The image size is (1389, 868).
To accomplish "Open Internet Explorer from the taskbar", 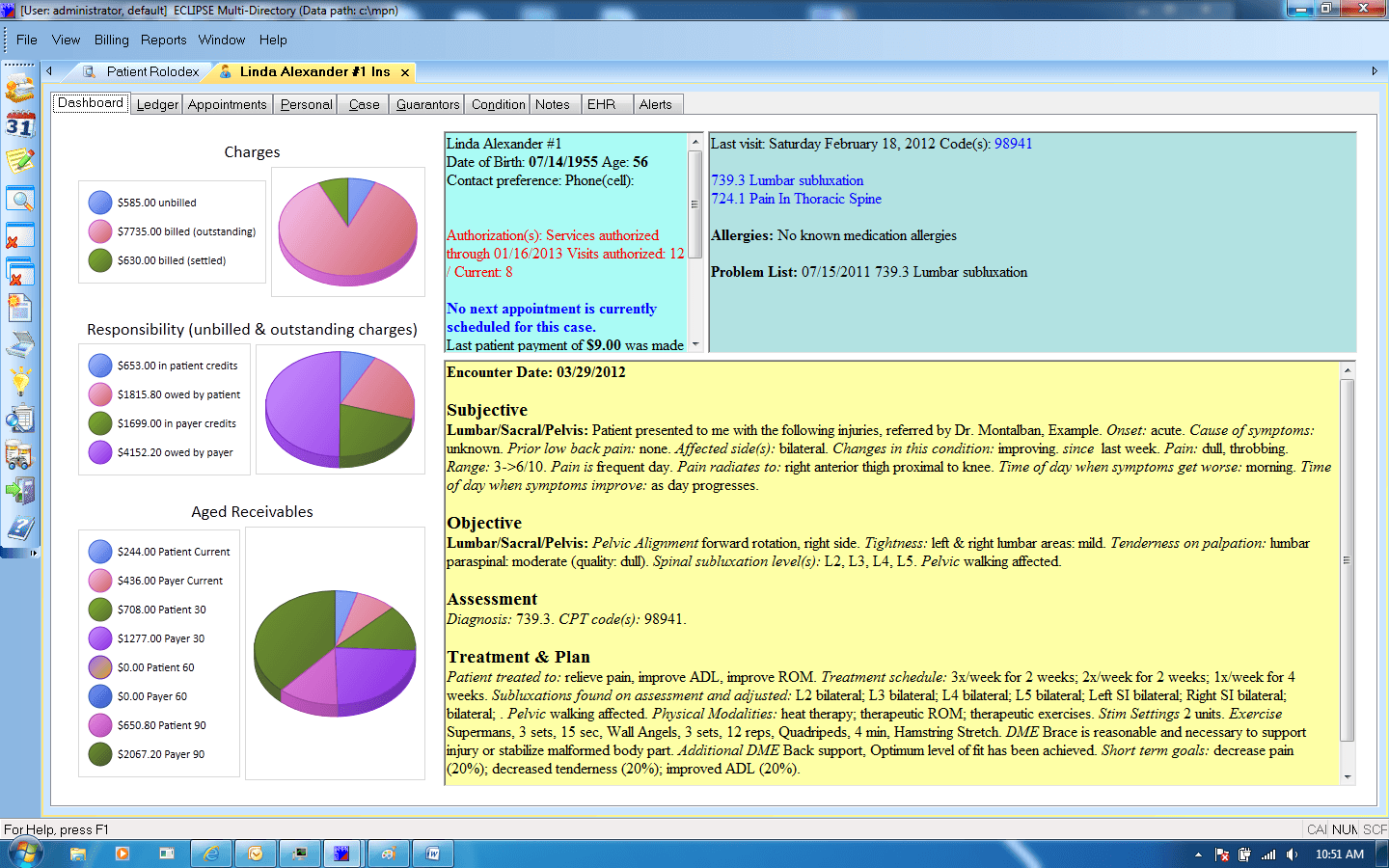I will (210, 853).
